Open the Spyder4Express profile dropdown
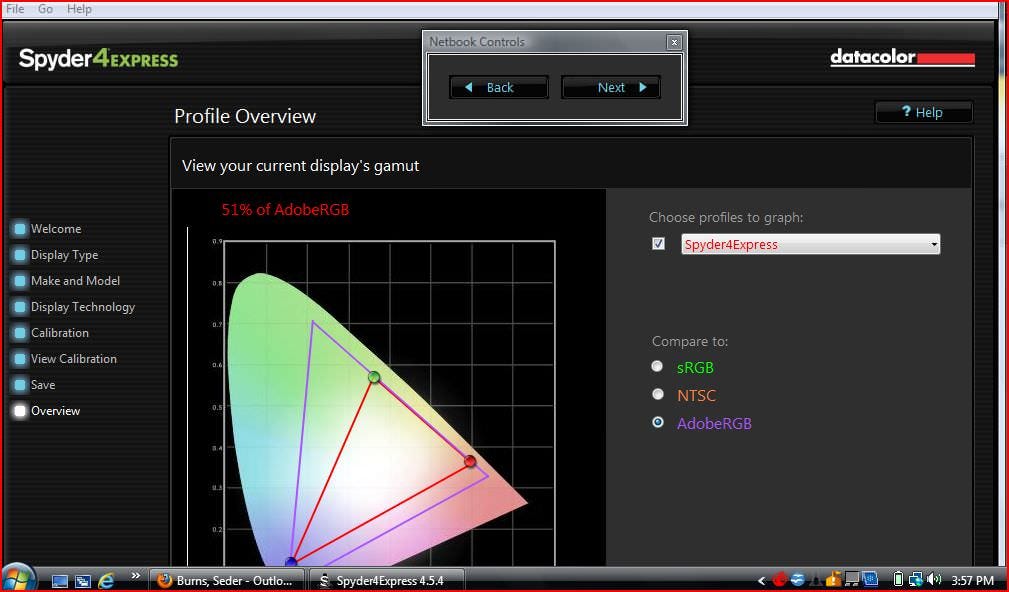This screenshot has width=1009, height=592. pos(811,244)
